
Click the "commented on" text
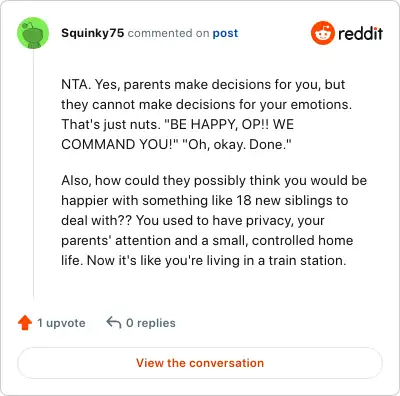pyautogui.click(x=168, y=33)
